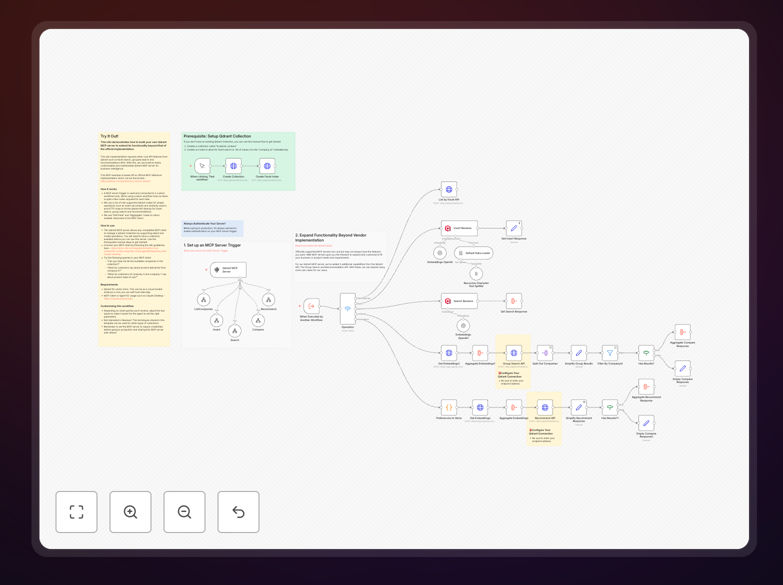The height and width of the screenshot is (585, 783).
Task: Open Aggregate Embeddings node before Recommend API
Action: coord(514,408)
